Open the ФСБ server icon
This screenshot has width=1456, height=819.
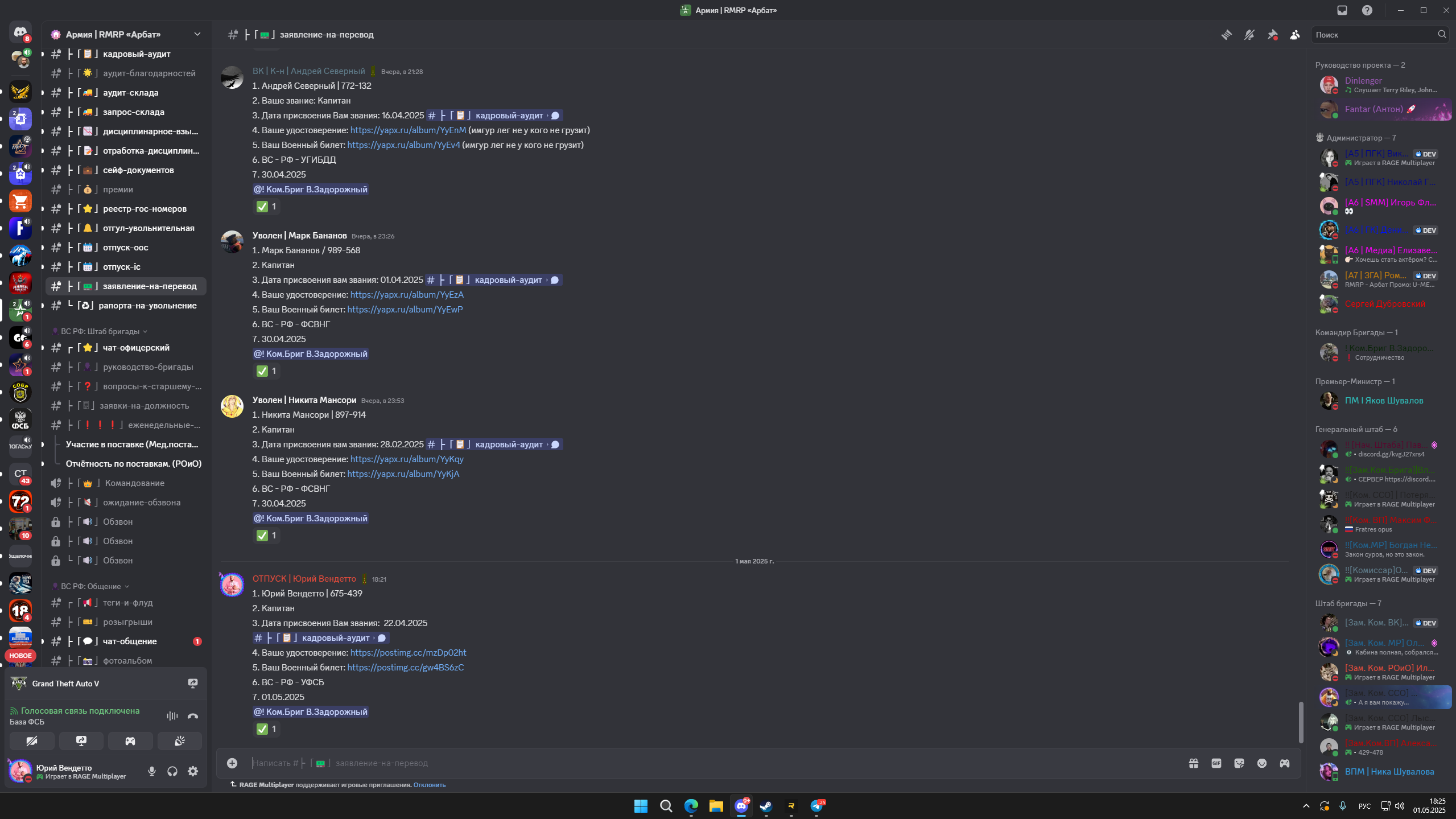point(20,419)
